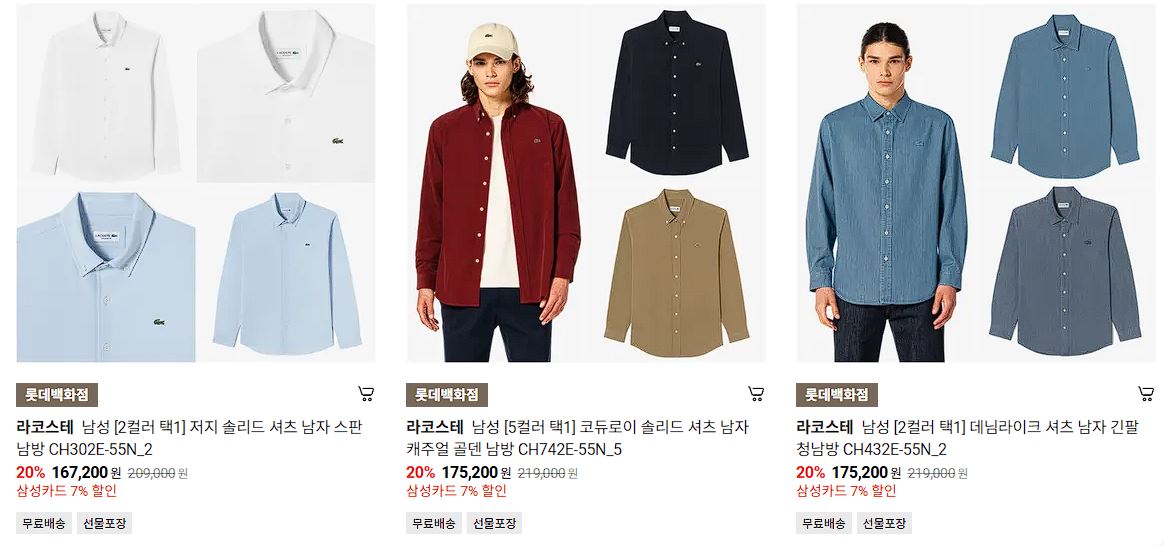1164x546 pixels.
Task: Click the 라코스테 brand name of the corduroy shirt
Action: tap(434, 427)
